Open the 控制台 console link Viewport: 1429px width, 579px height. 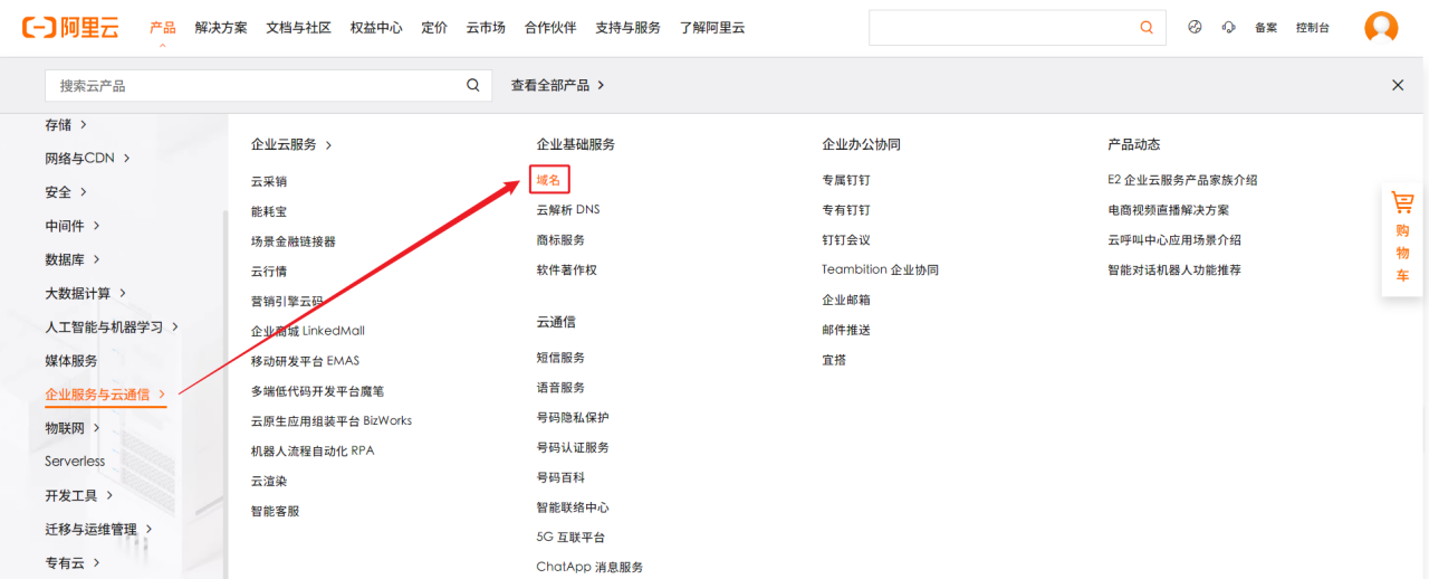1313,28
